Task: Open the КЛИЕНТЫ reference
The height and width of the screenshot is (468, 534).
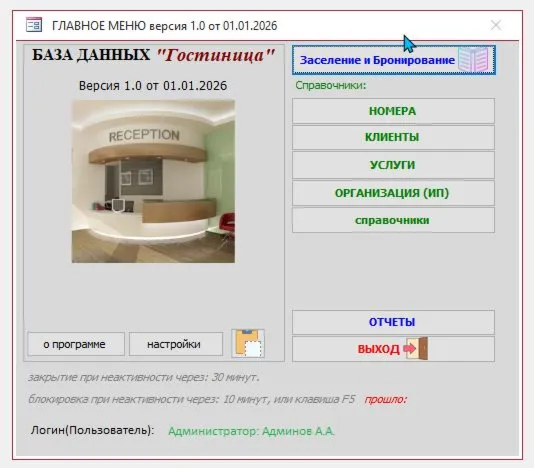Action: coord(393,137)
